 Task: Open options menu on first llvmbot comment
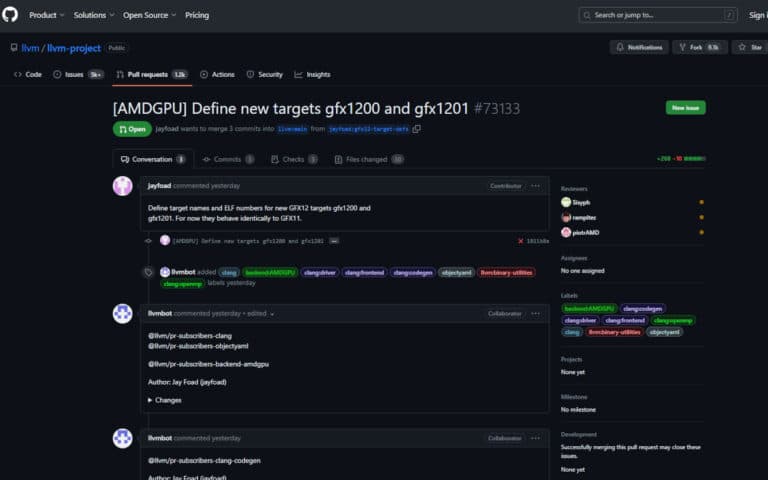click(x=536, y=313)
